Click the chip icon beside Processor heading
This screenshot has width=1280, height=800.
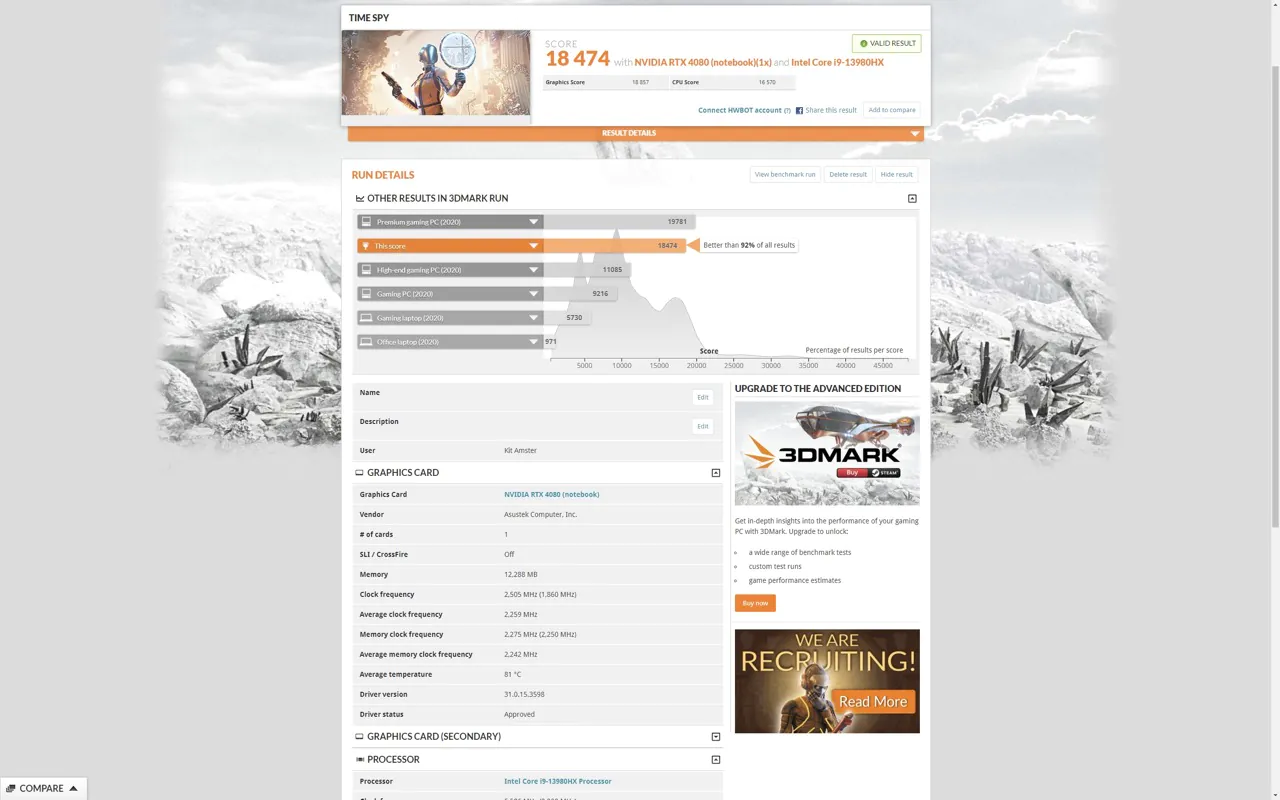[359, 760]
